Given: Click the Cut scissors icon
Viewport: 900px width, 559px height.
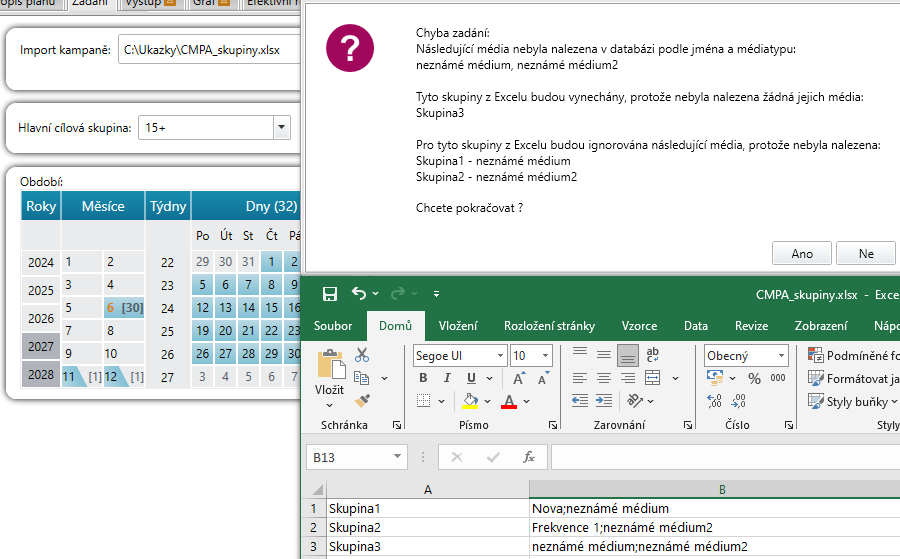Looking at the screenshot, I should pyautogui.click(x=362, y=355).
